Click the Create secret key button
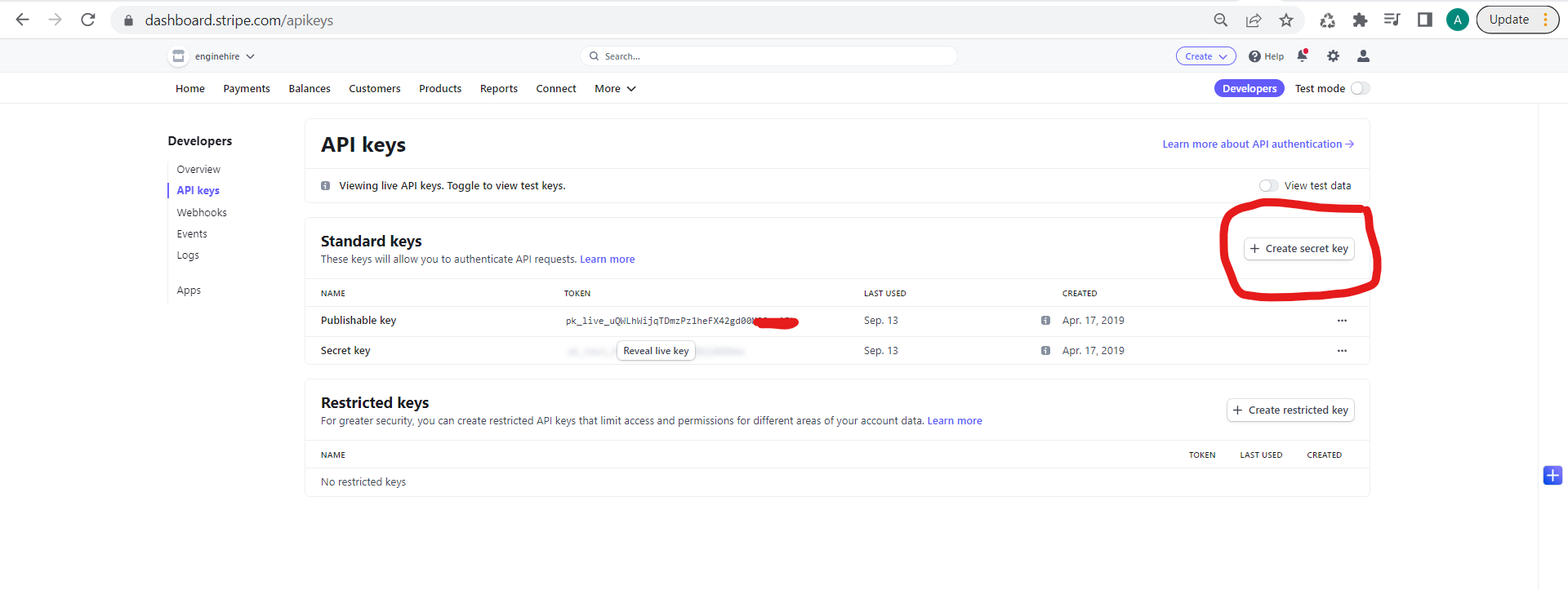1568x590 pixels. click(x=1298, y=249)
